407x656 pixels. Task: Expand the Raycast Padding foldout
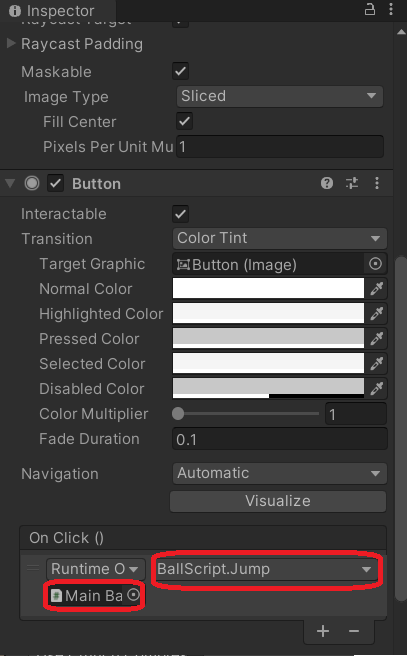pyautogui.click(x=11, y=43)
